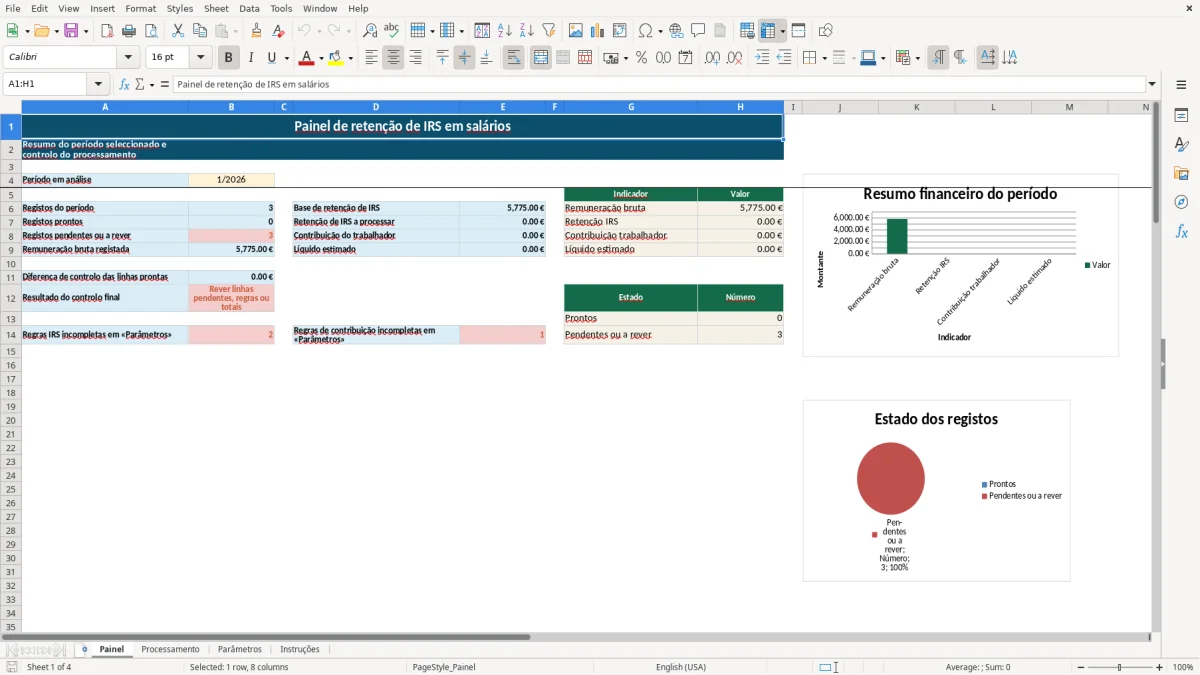This screenshot has width=1200, height=675.
Task: Open the Data menu
Action: click(249, 8)
